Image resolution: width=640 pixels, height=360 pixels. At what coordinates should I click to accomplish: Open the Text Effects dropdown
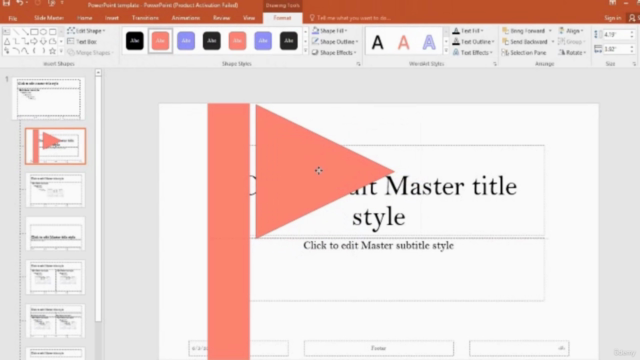pyautogui.click(x=473, y=53)
